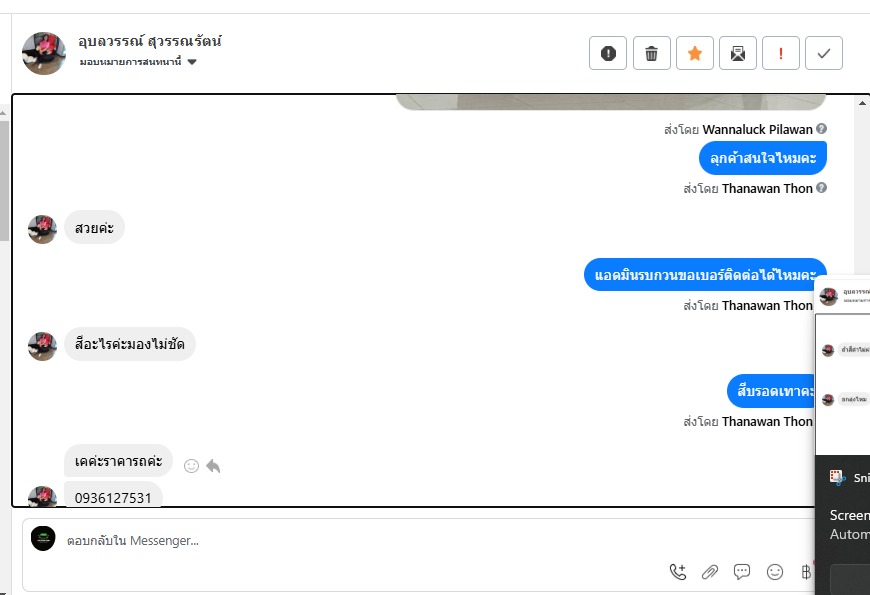Open the customer's profile picture in the header
Viewport: 870px width, 595px height.
click(44, 53)
